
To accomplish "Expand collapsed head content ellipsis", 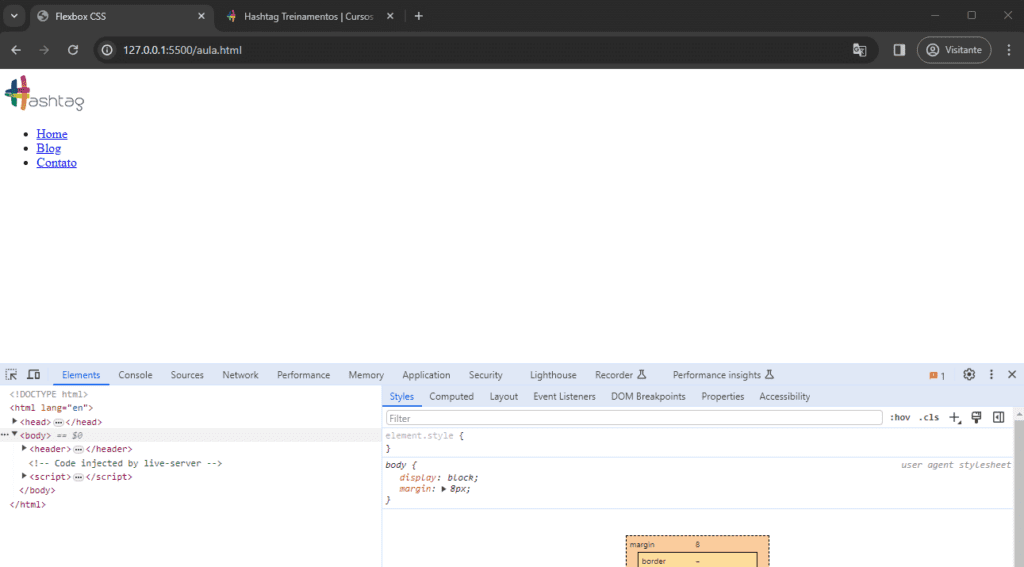I will pos(58,422).
